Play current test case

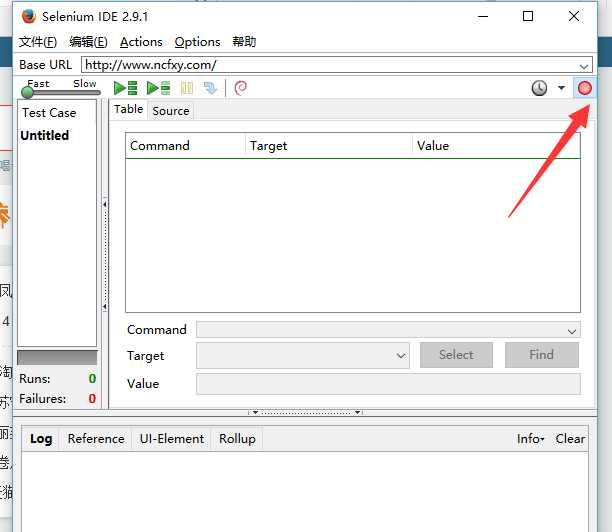(x=158, y=88)
